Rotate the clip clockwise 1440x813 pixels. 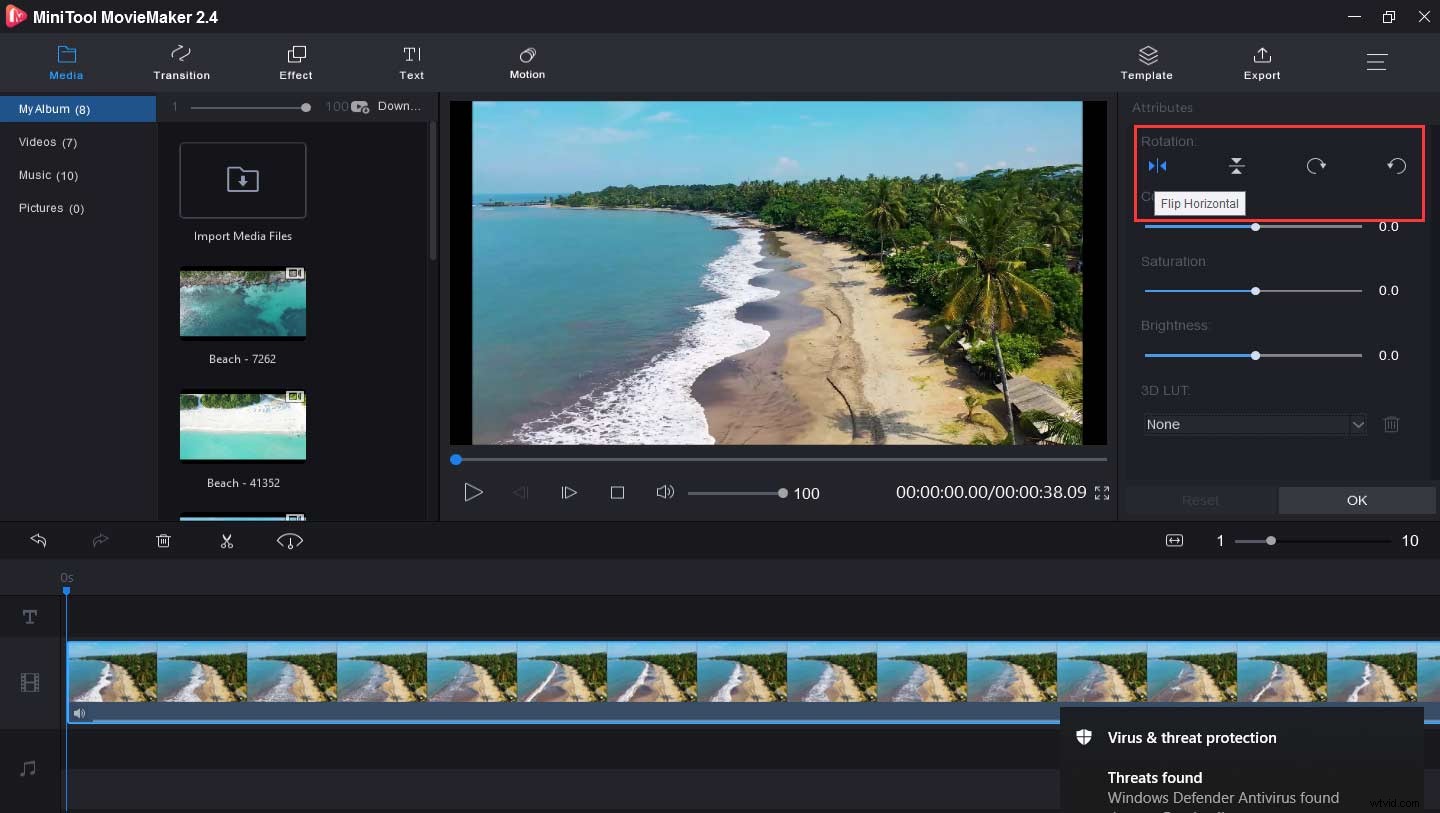[1316, 165]
